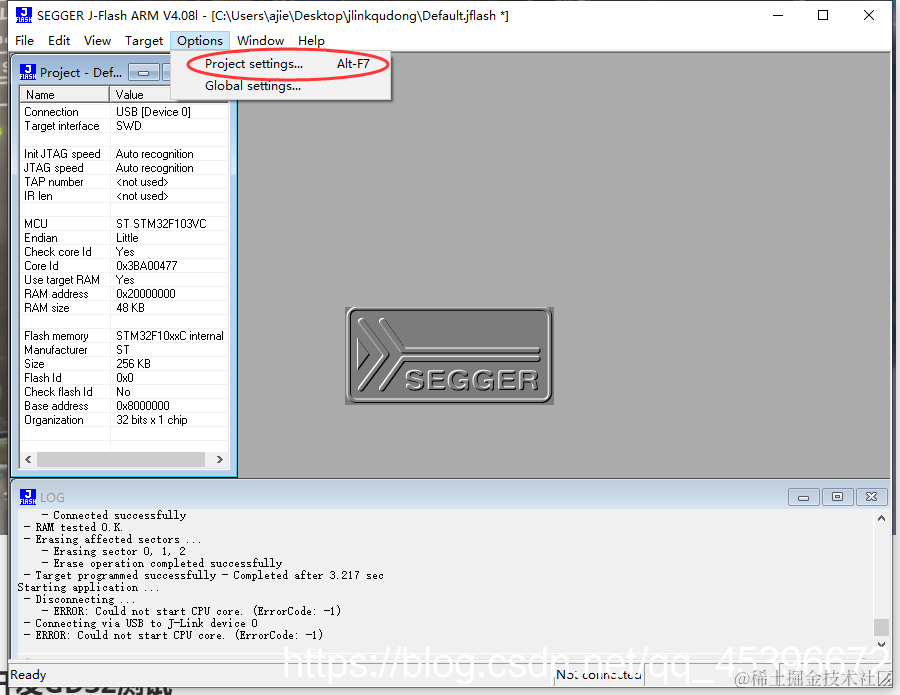This screenshot has width=900, height=695.
Task: Select the Manufacturer row
Action: tap(124, 350)
